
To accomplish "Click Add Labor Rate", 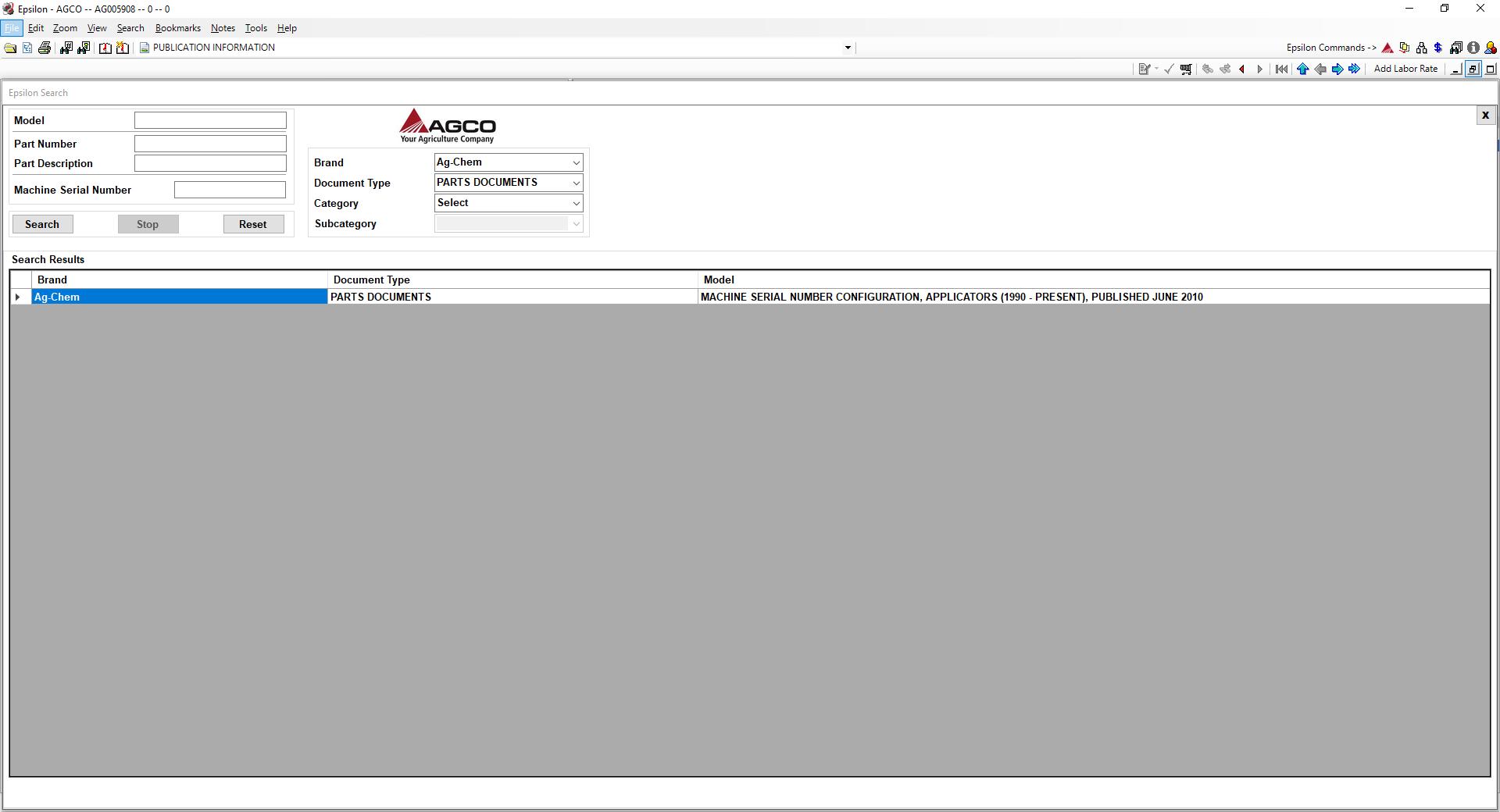I will pos(1405,69).
